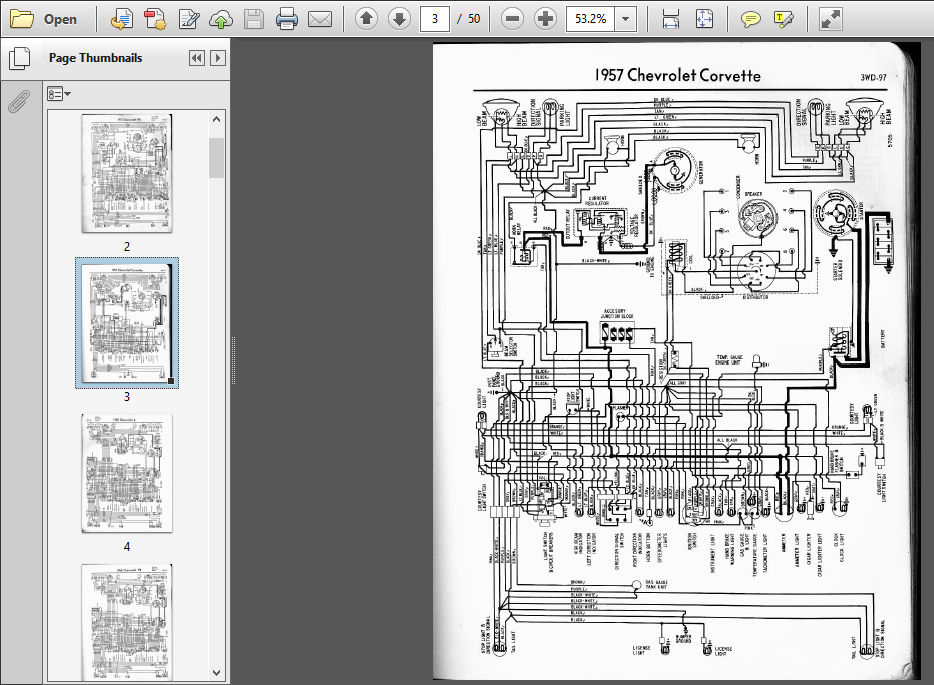Add a sticky note comment icon
934x685 pixels.
751,19
